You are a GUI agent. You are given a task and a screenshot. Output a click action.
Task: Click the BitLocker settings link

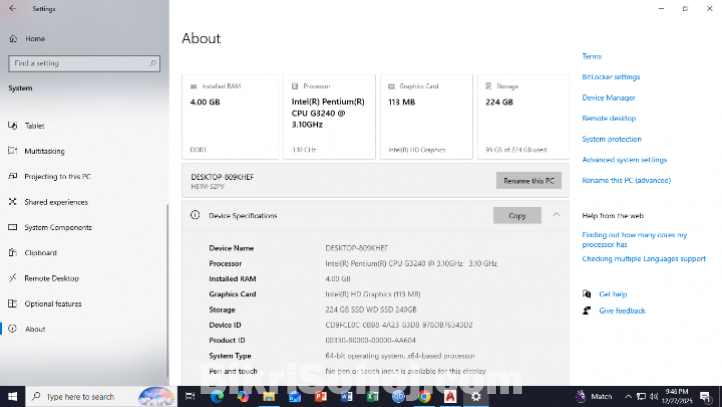tap(610, 77)
